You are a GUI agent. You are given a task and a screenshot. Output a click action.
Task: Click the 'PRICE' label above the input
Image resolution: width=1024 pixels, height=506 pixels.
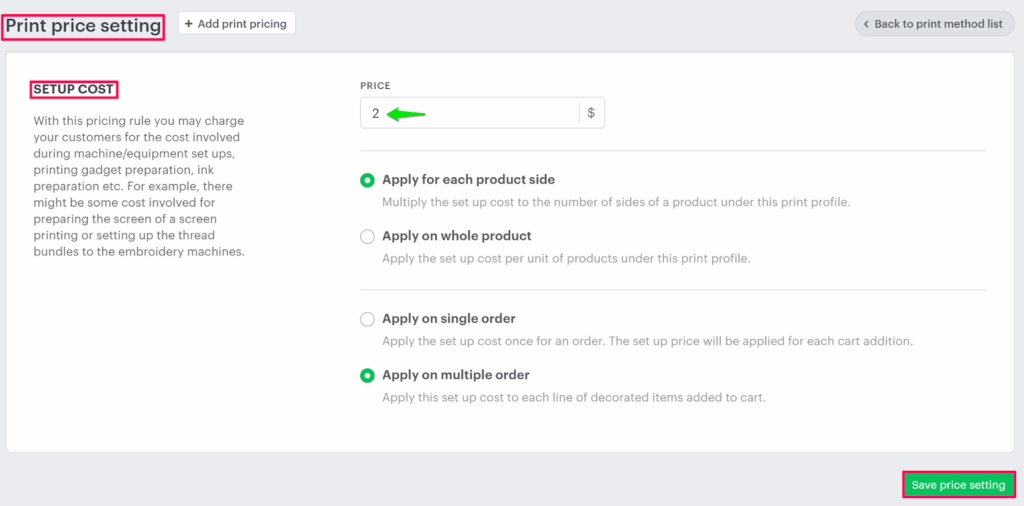click(x=375, y=87)
